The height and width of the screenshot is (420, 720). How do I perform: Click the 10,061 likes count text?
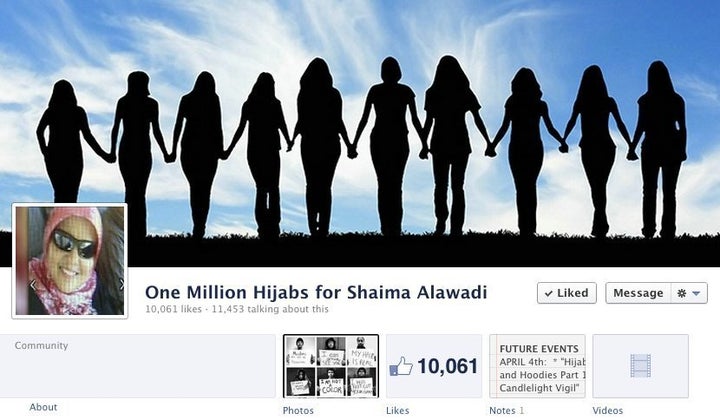click(x=173, y=309)
